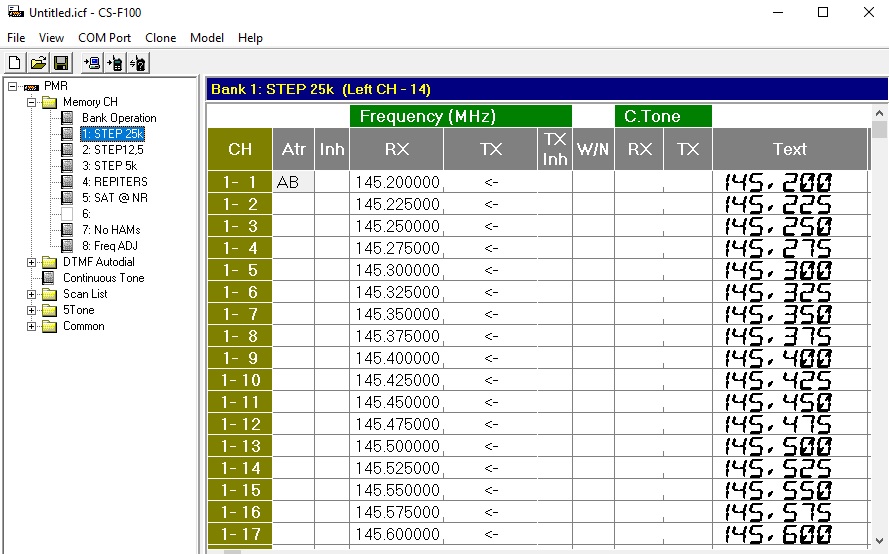Image resolution: width=889 pixels, height=554 pixels.
Task: Expand the 5Tone folder
Action: click(x=32, y=310)
